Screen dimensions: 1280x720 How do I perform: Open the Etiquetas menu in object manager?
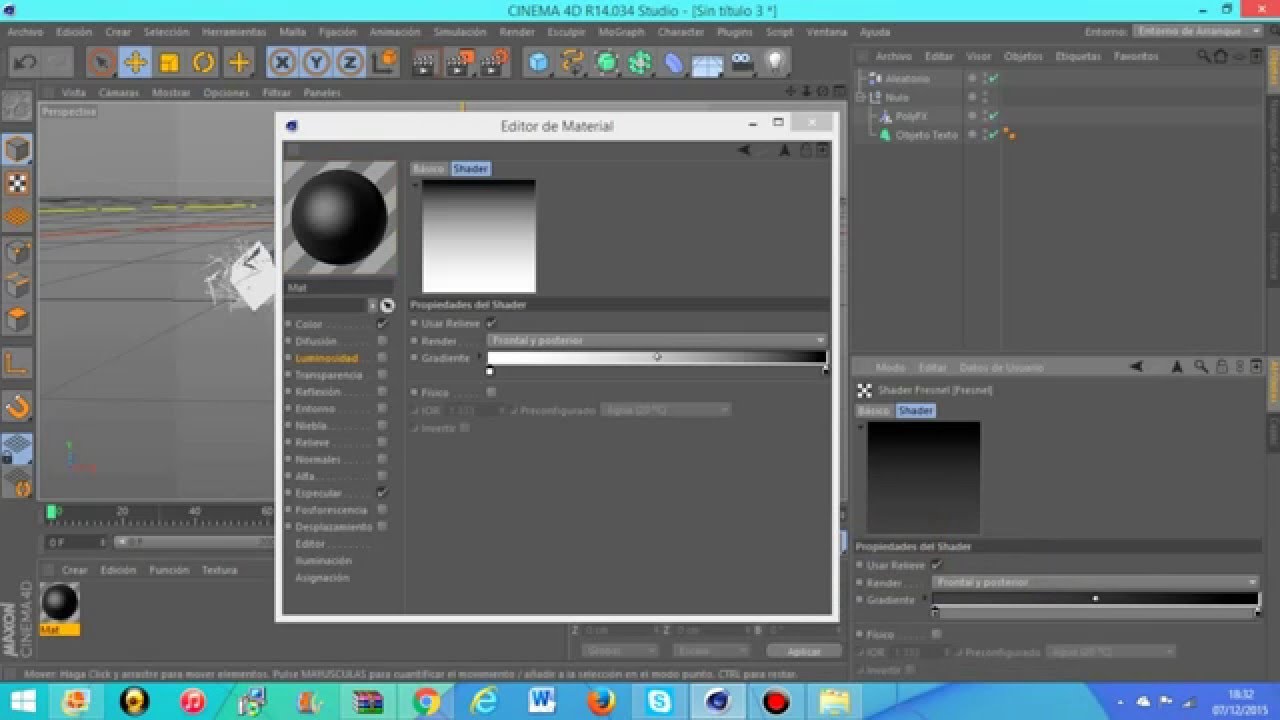[1077, 56]
